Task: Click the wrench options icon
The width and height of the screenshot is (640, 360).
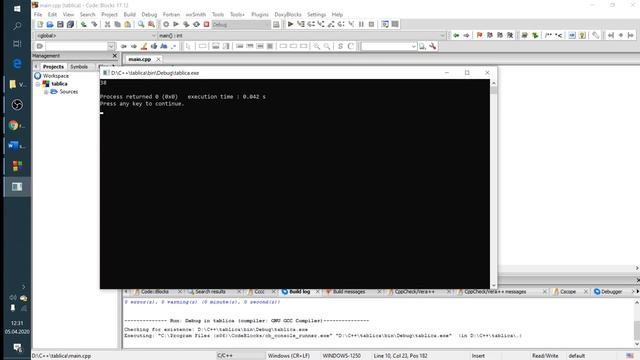Action: coord(433,47)
